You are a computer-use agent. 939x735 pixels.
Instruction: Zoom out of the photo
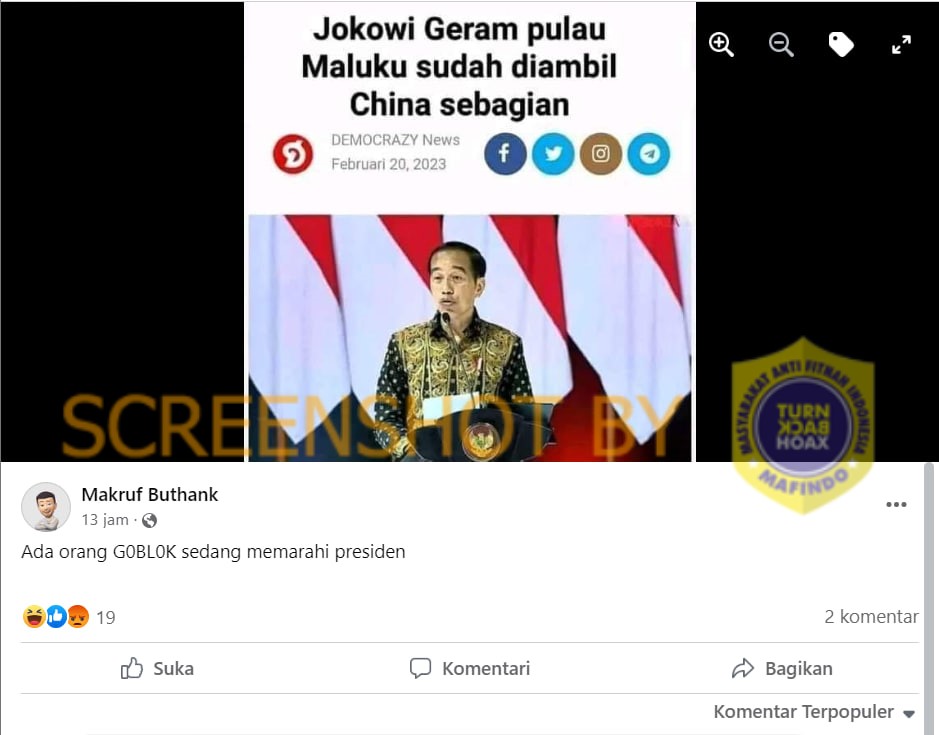pyautogui.click(x=781, y=45)
